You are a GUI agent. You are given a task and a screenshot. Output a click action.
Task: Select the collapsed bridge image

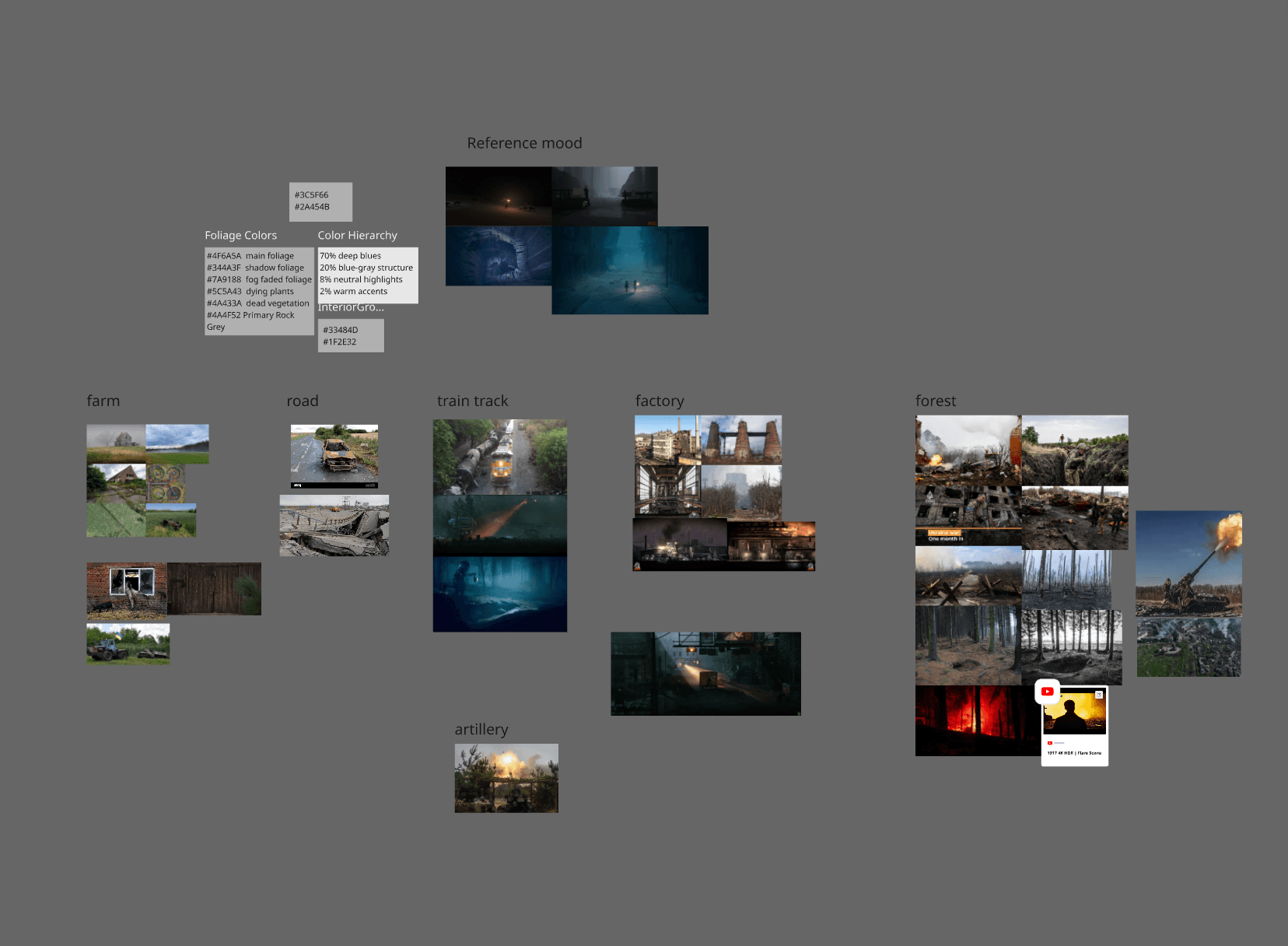click(334, 525)
